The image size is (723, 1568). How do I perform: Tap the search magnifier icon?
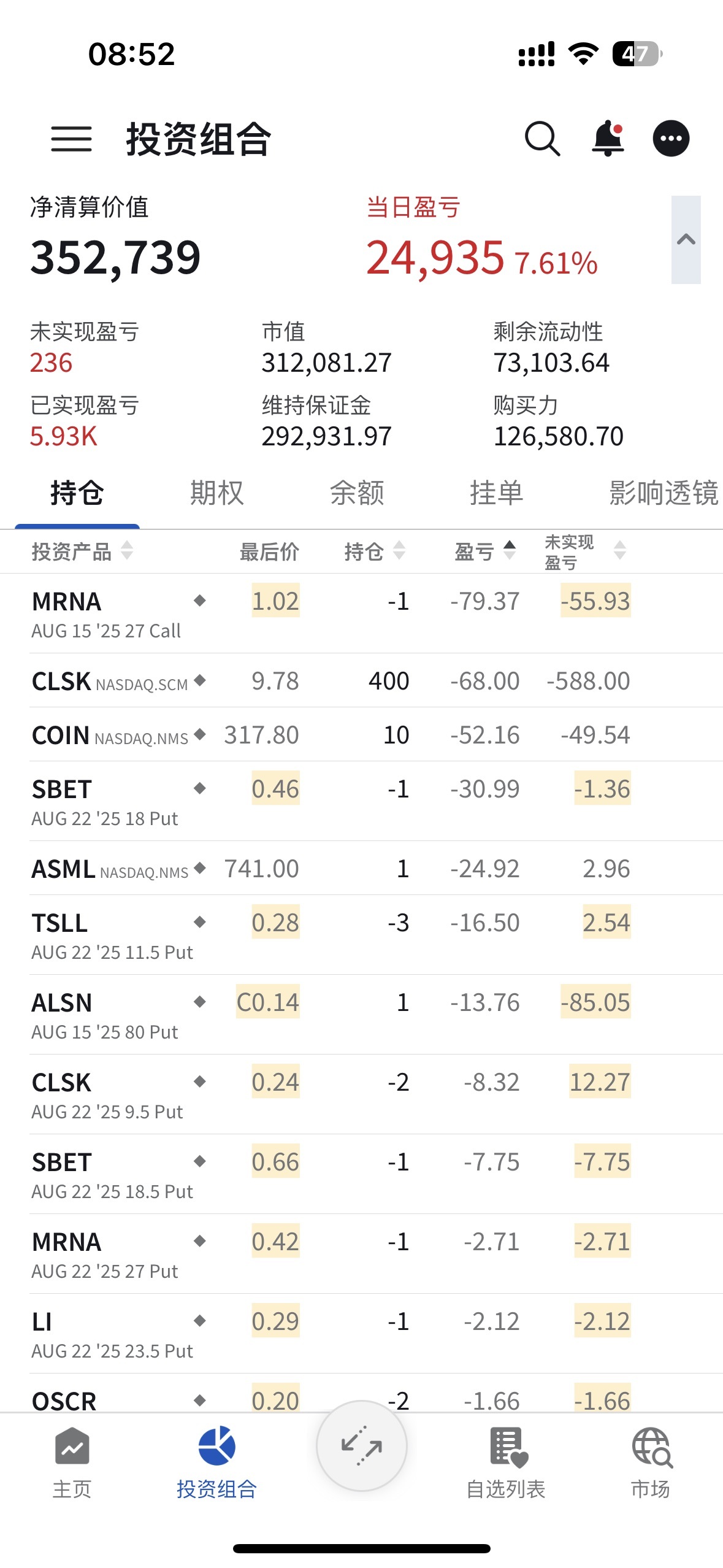(543, 139)
